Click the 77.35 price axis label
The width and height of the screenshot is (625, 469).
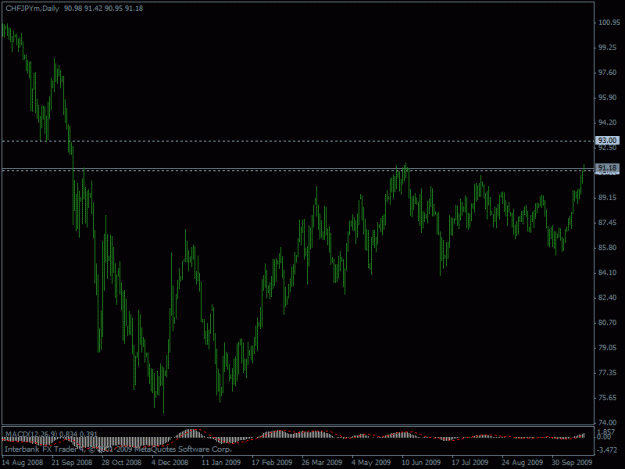[x=607, y=373]
